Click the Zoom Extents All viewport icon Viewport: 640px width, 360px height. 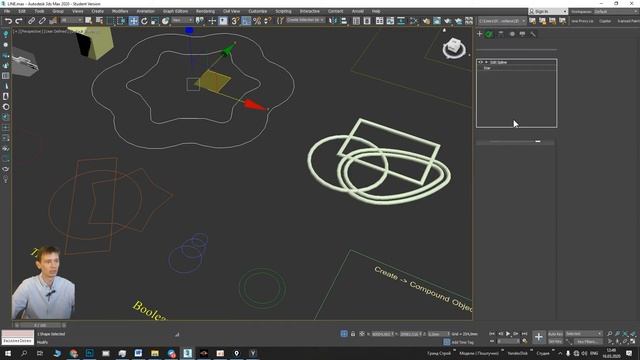[x=633, y=334]
